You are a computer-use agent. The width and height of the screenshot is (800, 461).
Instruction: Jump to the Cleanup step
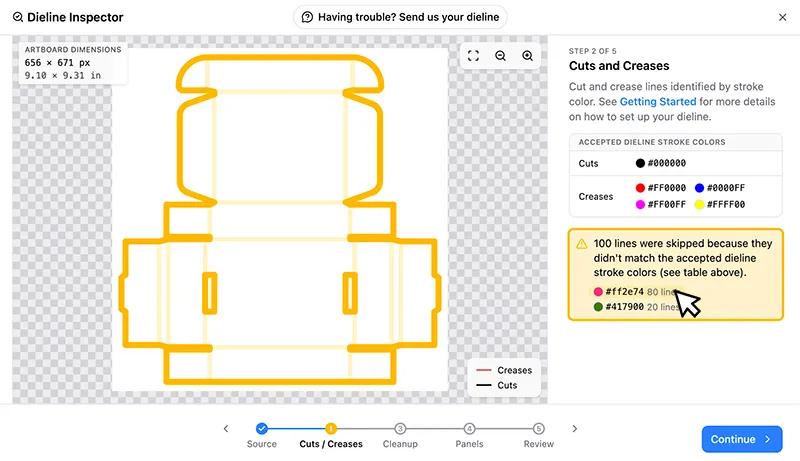[400, 429]
